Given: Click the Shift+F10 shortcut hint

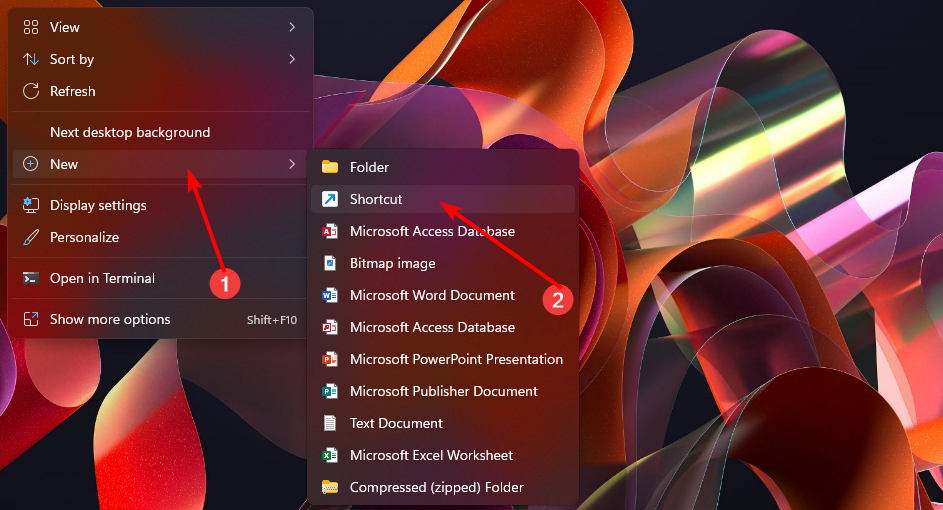Looking at the screenshot, I should coord(272,319).
